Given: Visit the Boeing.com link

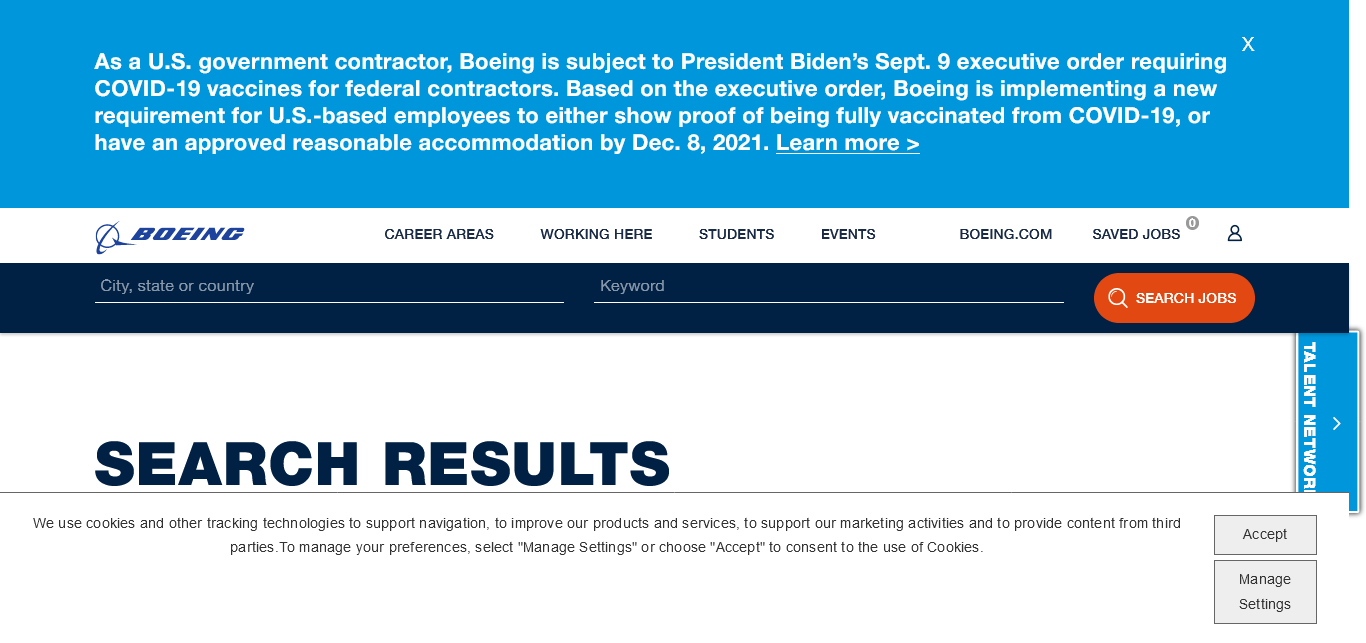Looking at the screenshot, I should click(1005, 234).
